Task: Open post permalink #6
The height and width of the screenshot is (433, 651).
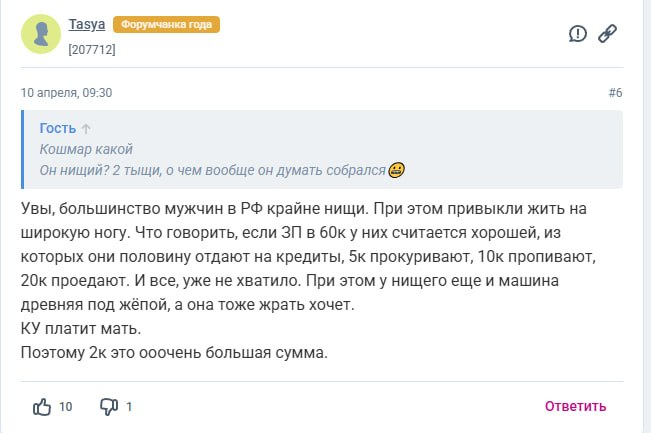Action: pyautogui.click(x=615, y=93)
